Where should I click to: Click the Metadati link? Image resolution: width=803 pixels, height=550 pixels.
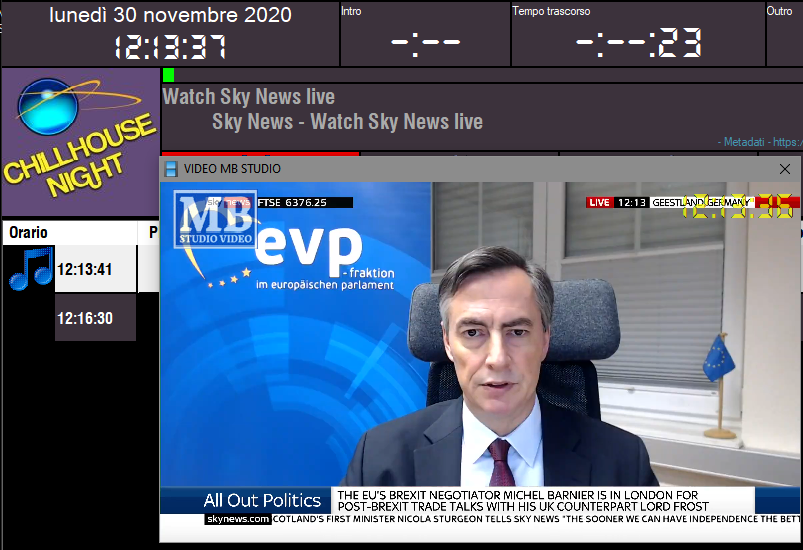(x=744, y=142)
